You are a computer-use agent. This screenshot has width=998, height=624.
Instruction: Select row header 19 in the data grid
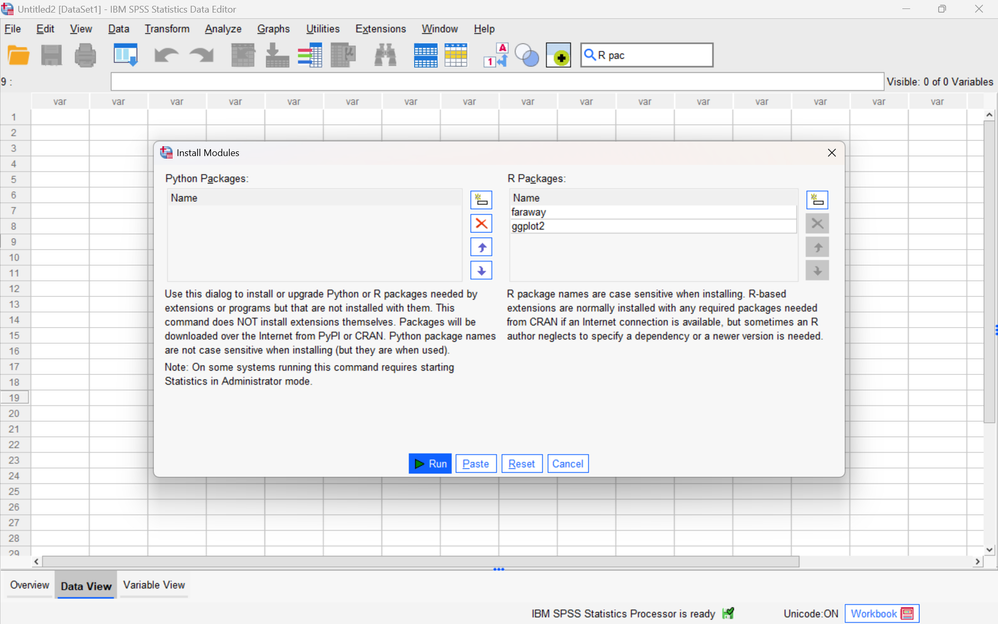coord(14,398)
